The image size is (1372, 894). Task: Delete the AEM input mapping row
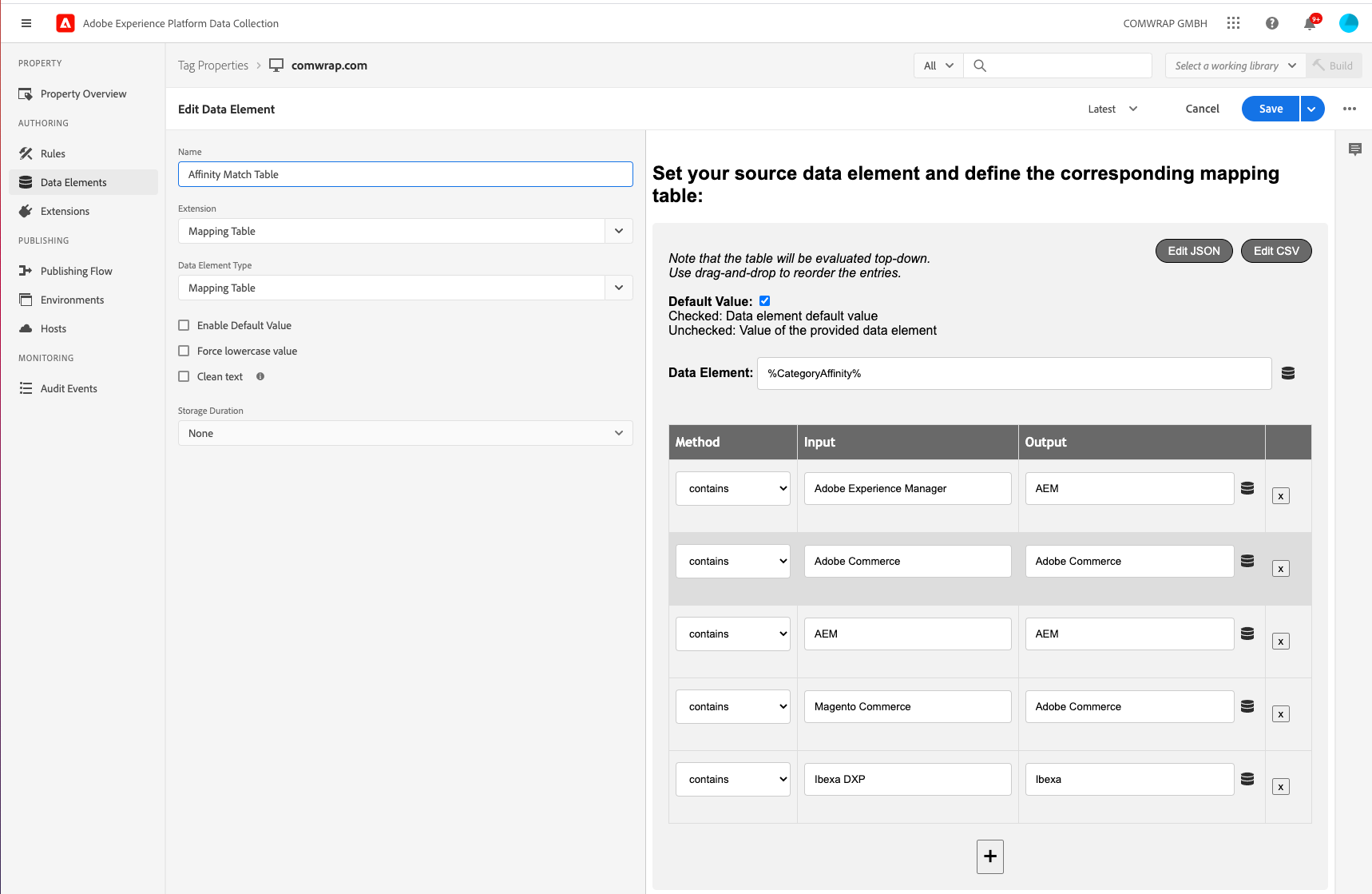[1281, 642]
